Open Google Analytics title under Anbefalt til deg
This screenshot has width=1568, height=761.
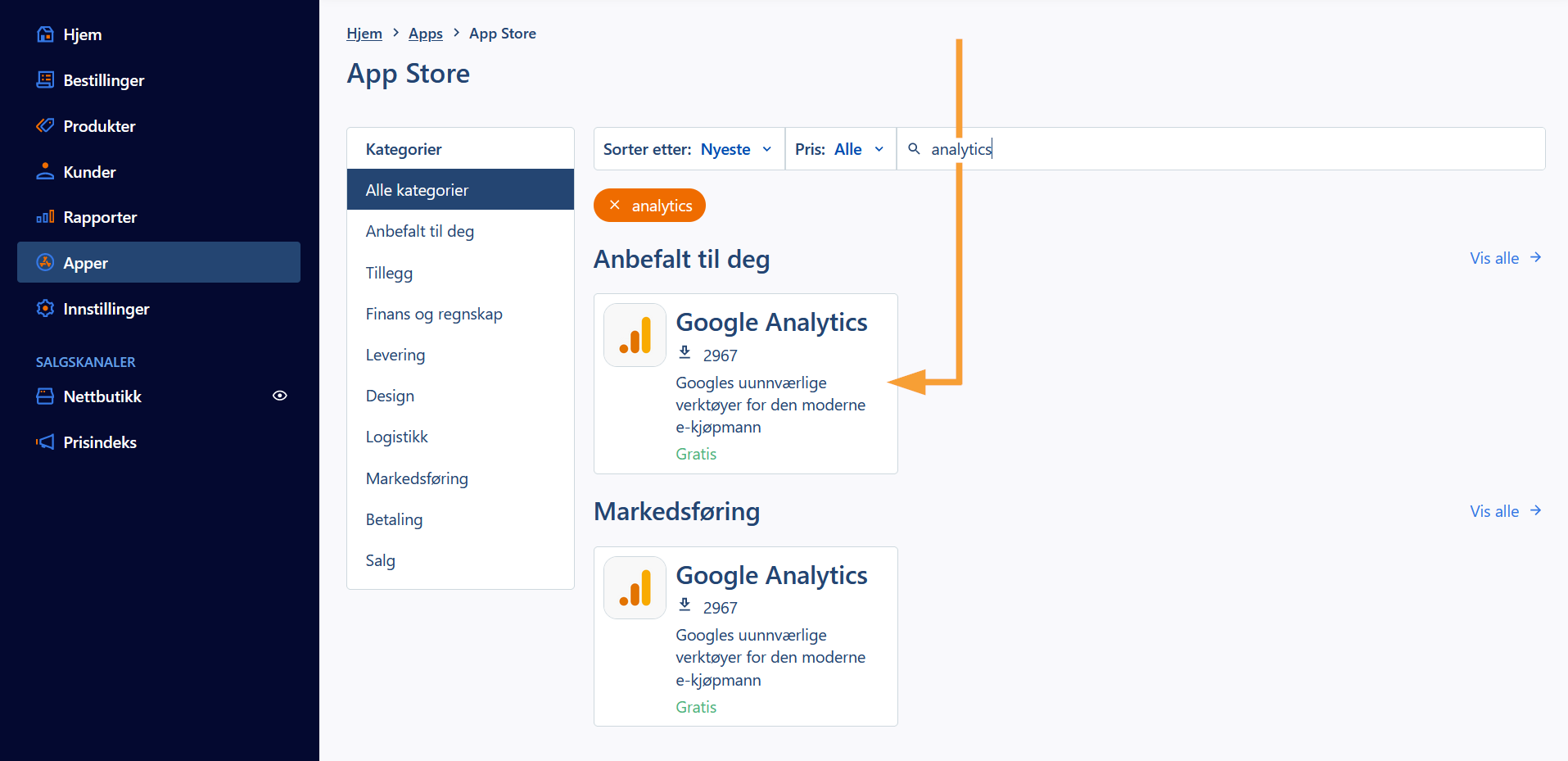(x=771, y=322)
